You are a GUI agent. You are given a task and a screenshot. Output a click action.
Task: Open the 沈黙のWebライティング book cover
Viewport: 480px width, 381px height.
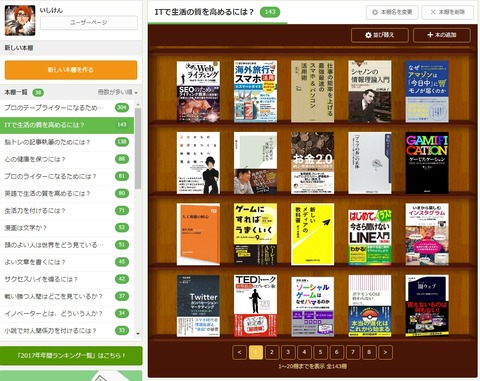[x=198, y=92]
